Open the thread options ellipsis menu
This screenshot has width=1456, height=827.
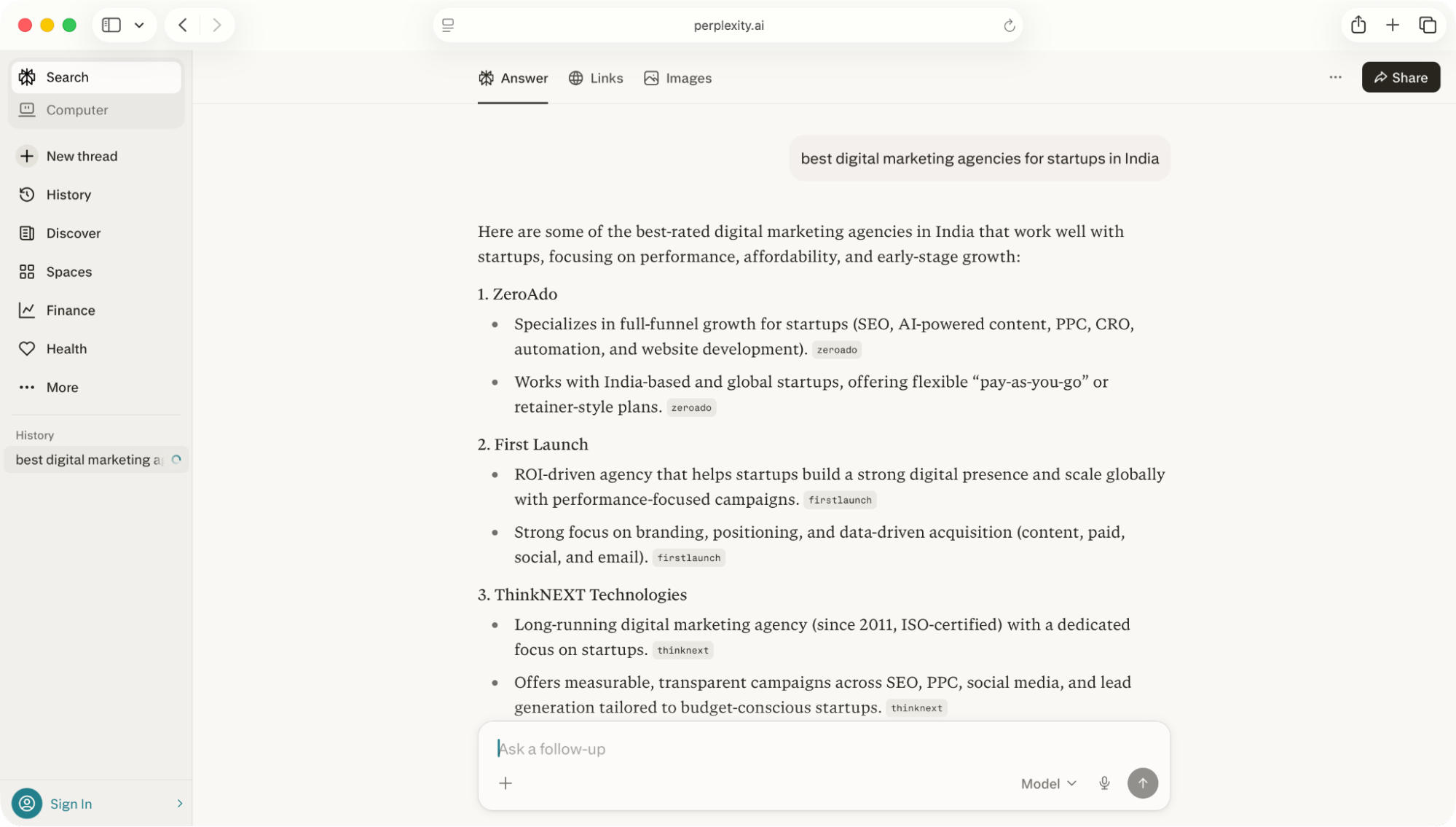1334,77
